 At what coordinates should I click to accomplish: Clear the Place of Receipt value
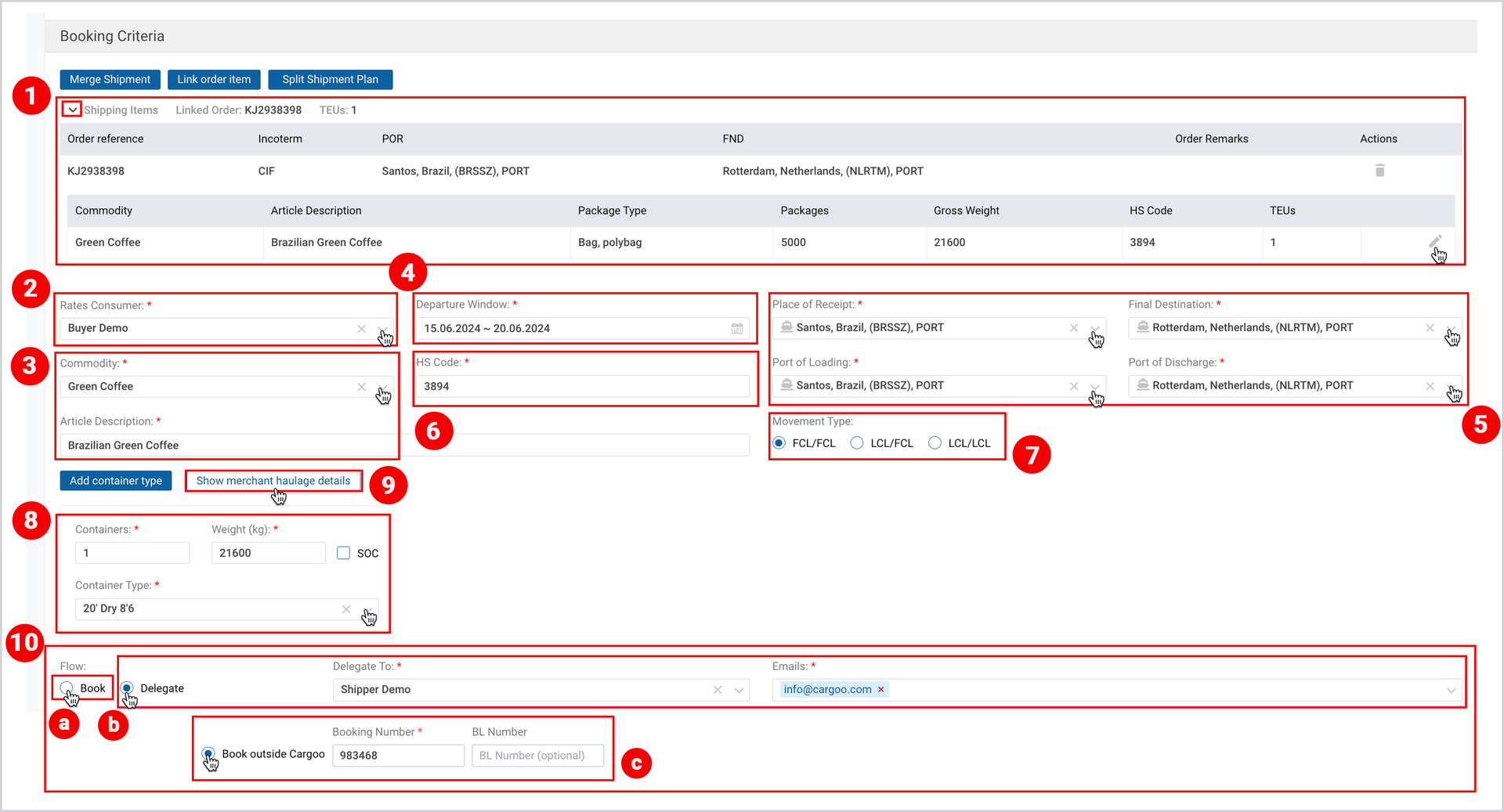(x=1074, y=328)
